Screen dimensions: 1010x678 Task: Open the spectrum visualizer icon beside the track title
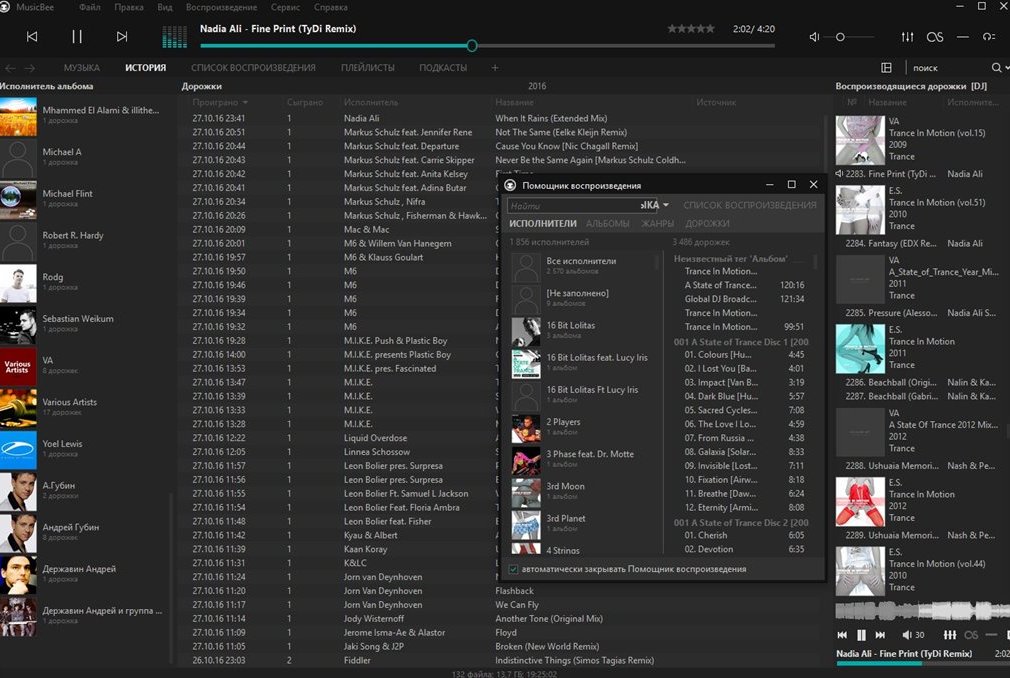pyautogui.click(x=174, y=37)
